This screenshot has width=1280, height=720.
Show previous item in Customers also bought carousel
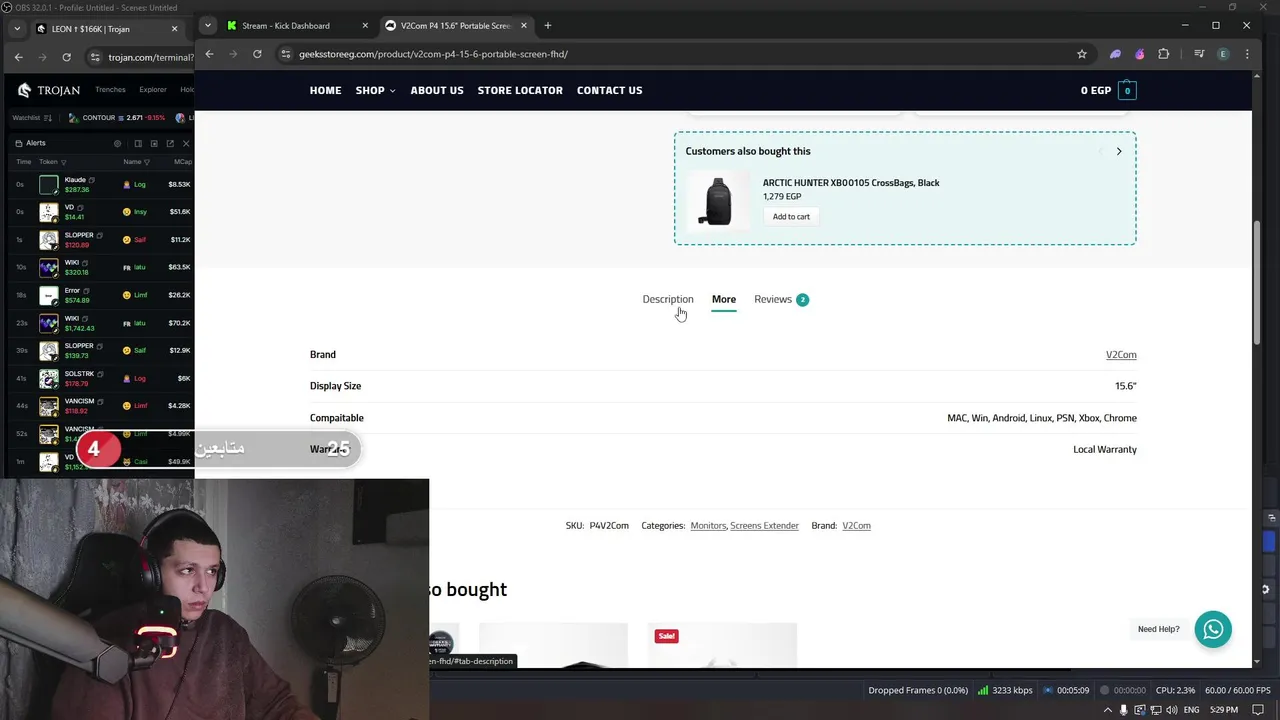click(x=1100, y=151)
